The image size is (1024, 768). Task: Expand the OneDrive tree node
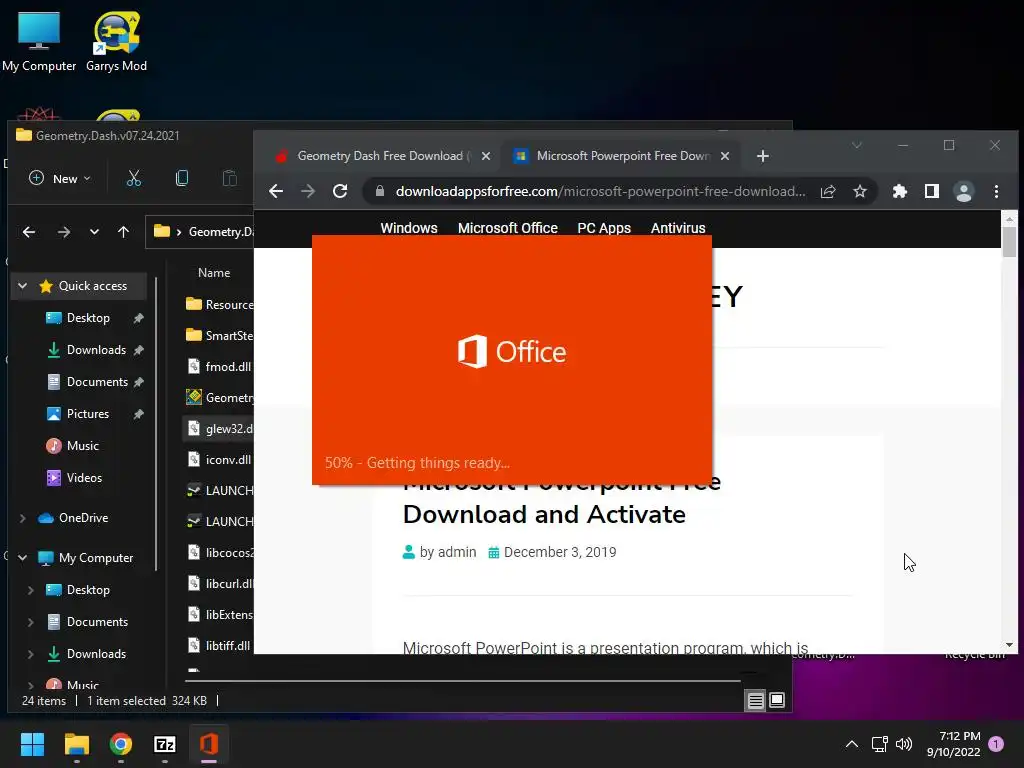[23, 518]
